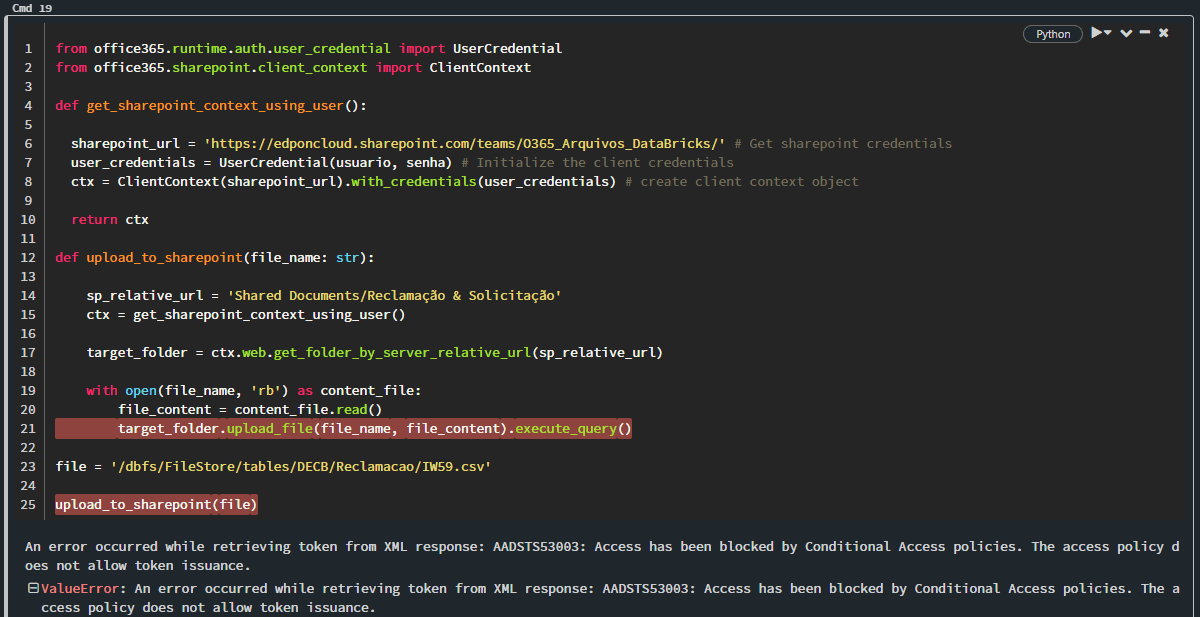The height and width of the screenshot is (617, 1200).
Task: Click the file_content = content_file.read() line
Action: point(250,410)
